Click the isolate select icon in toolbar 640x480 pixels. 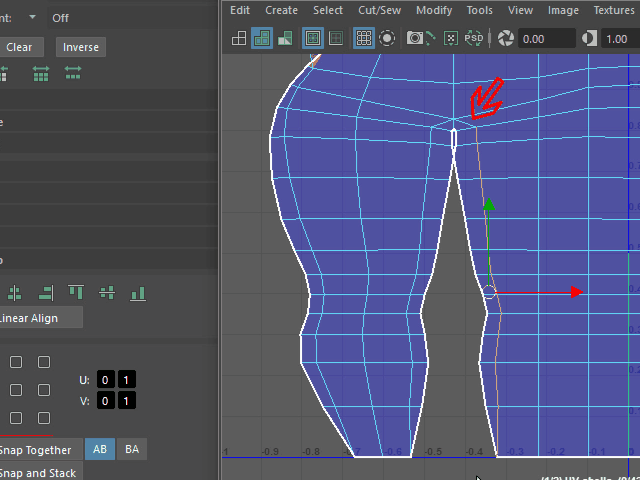[x=387, y=39]
